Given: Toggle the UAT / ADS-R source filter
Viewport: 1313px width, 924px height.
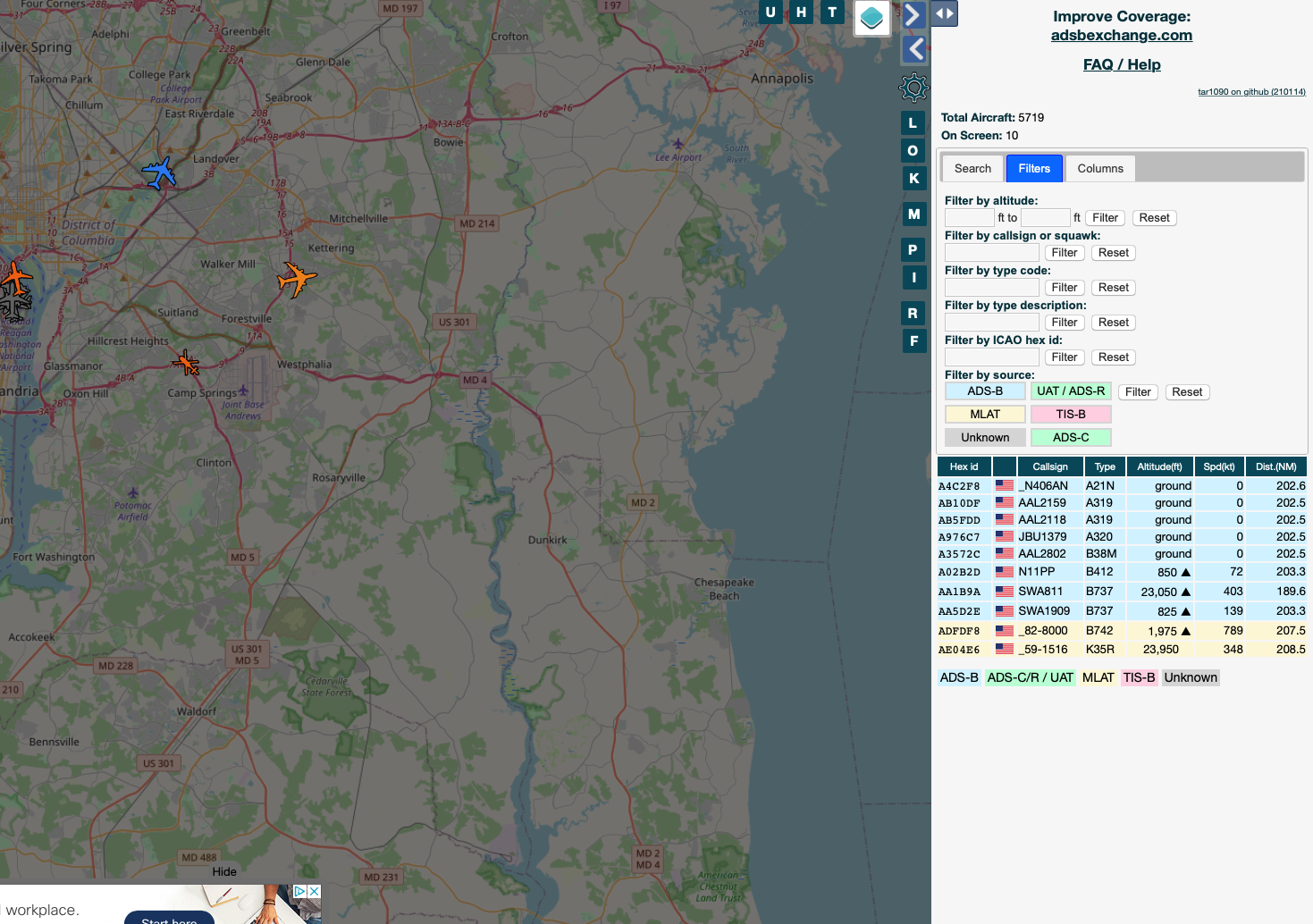Looking at the screenshot, I should [x=1071, y=391].
